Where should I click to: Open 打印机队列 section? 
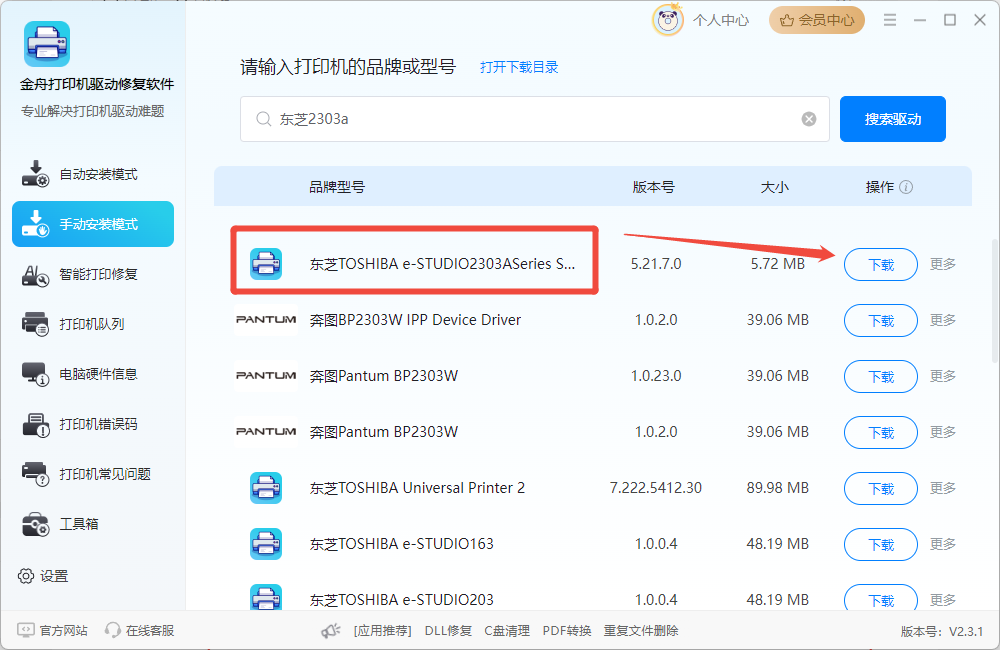click(x=93, y=324)
